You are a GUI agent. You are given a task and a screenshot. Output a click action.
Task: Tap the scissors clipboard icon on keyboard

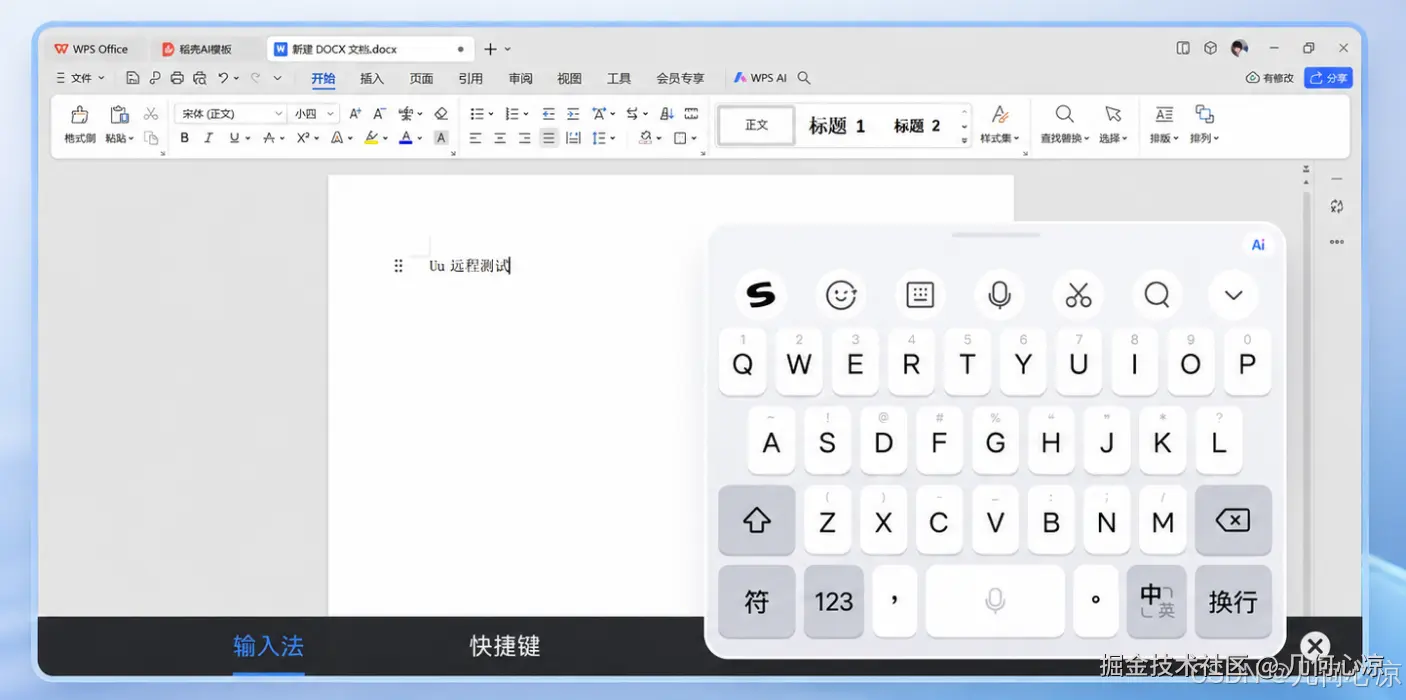[1078, 294]
